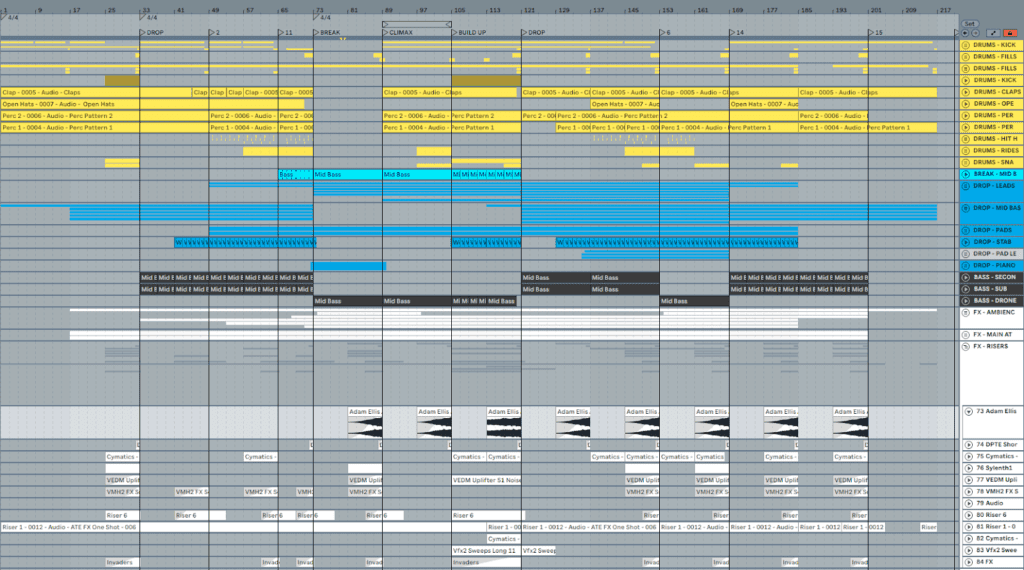1024x570 pixels.
Task: Select the Vfx2 Sweeps Long 11 clip
Action: tap(486, 550)
